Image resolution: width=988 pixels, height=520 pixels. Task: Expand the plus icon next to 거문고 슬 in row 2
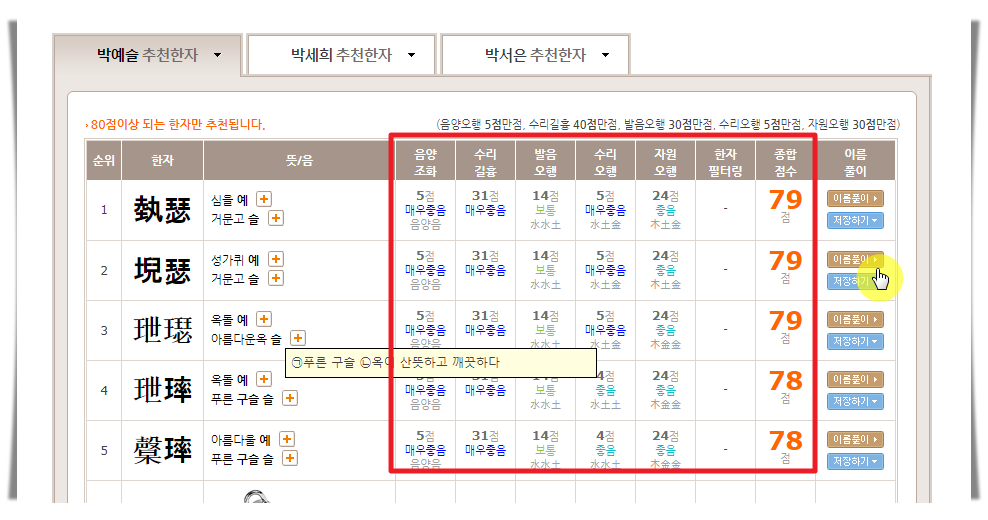point(275,278)
